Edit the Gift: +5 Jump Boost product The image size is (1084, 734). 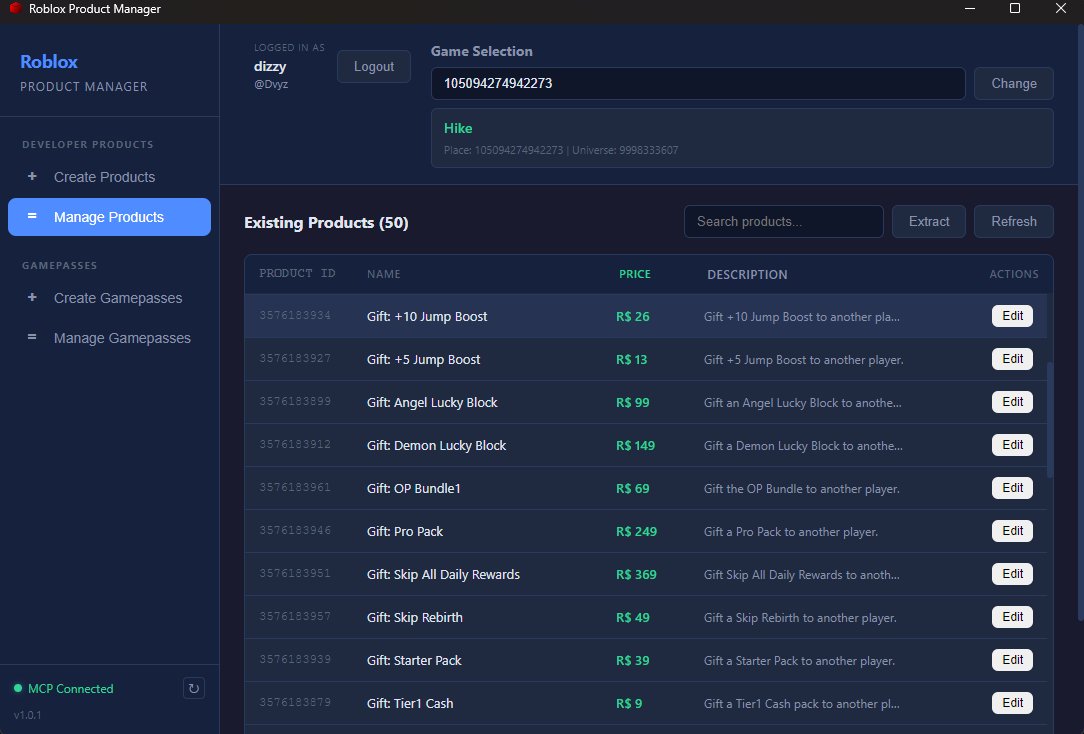[1012, 359]
